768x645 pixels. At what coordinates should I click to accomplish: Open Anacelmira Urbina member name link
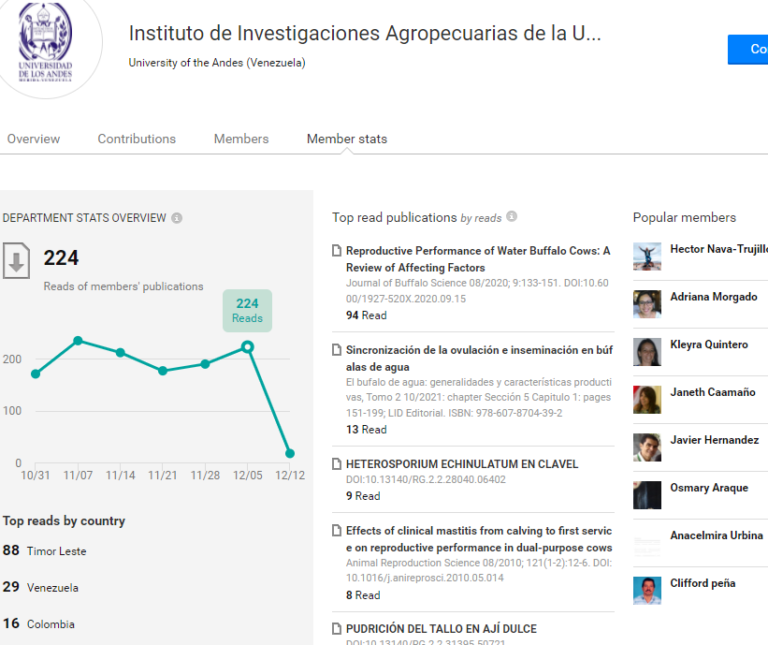(717, 535)
